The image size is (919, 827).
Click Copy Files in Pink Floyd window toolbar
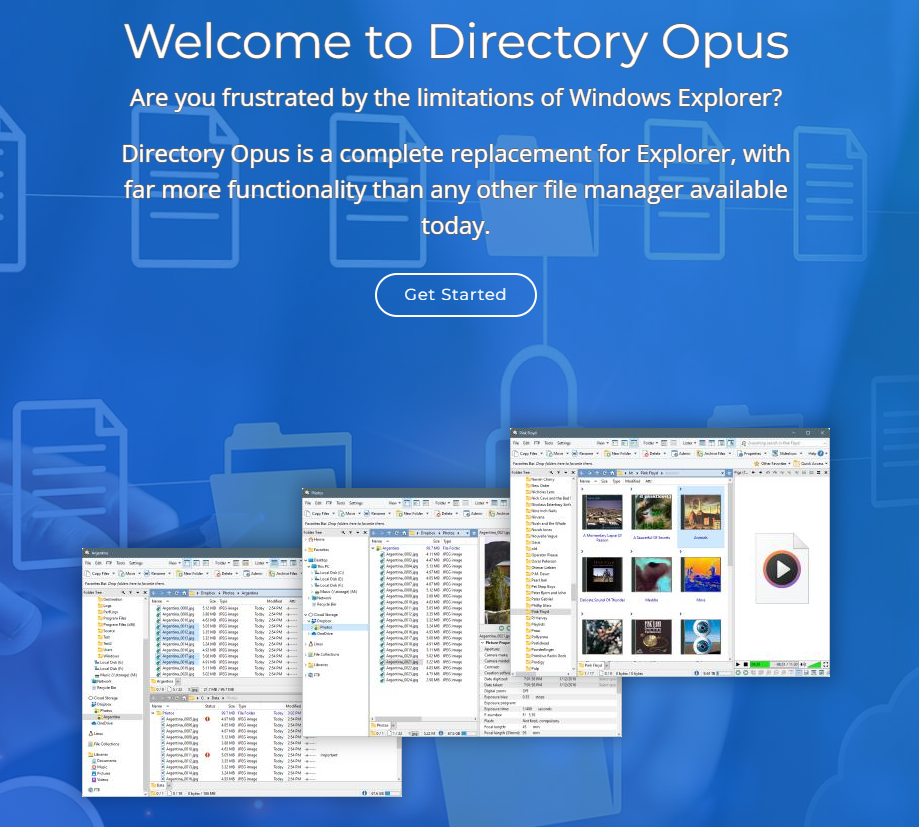[x=526, y=454]
